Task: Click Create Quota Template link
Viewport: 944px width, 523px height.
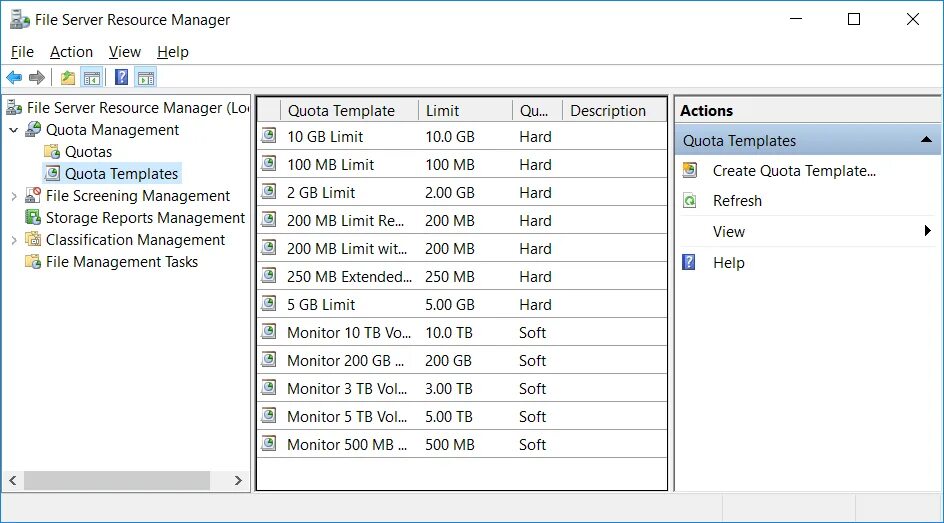Action: [794, 171]
